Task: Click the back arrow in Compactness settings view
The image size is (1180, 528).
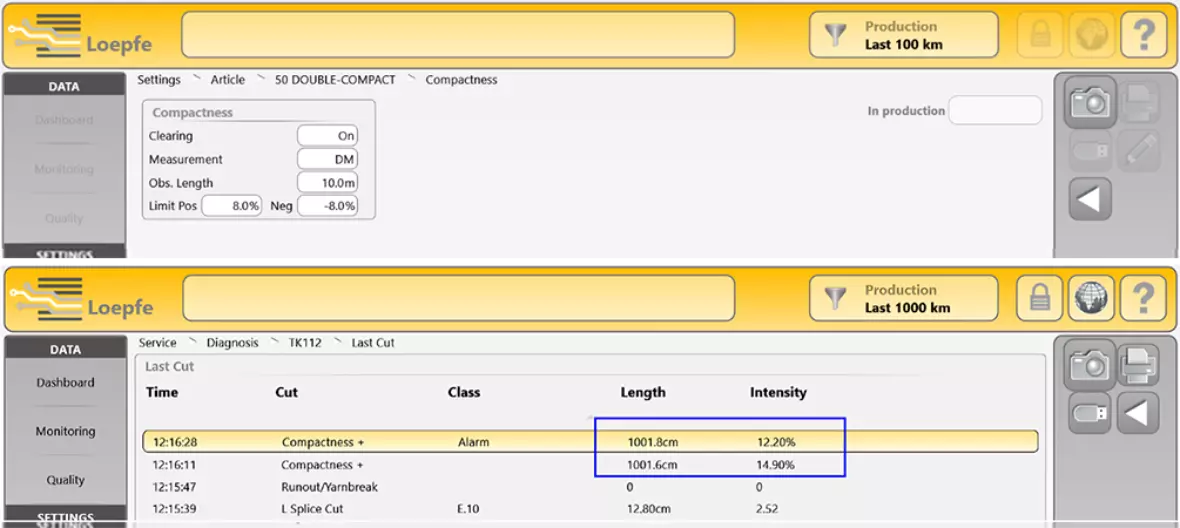Action: 1090,199
